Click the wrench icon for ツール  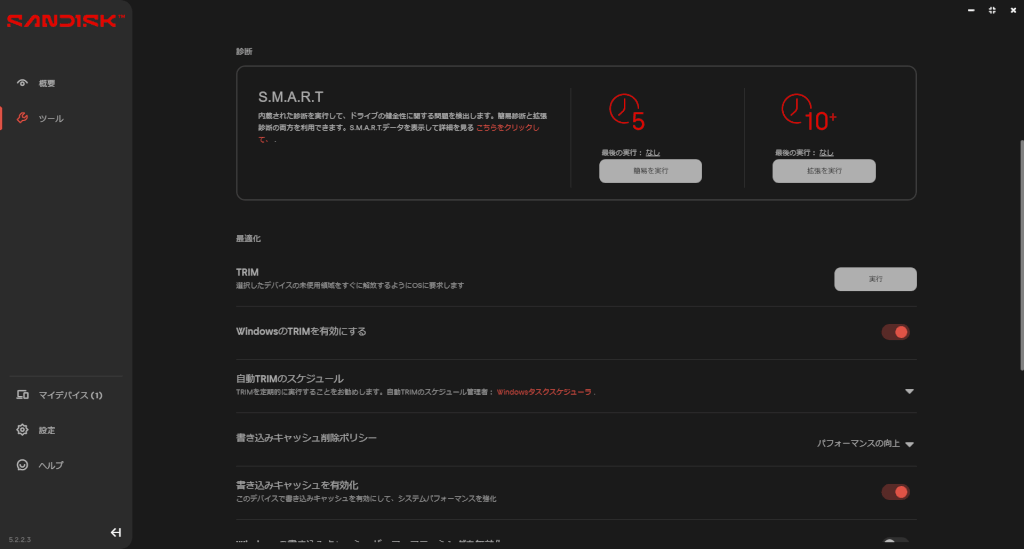[22, 118]
